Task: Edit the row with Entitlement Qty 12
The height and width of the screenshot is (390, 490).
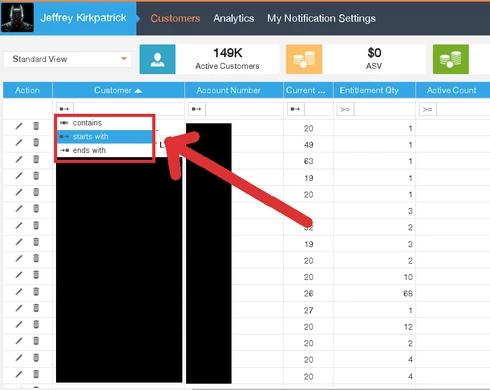Action: tap(19, 325)
